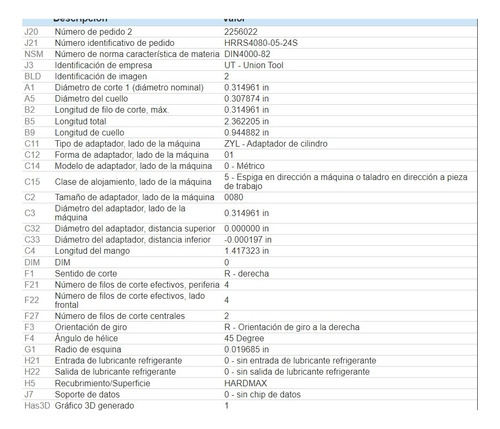Click 'Longitud de cuello' description
Viewport: 500px width, 429px height.
89,133
